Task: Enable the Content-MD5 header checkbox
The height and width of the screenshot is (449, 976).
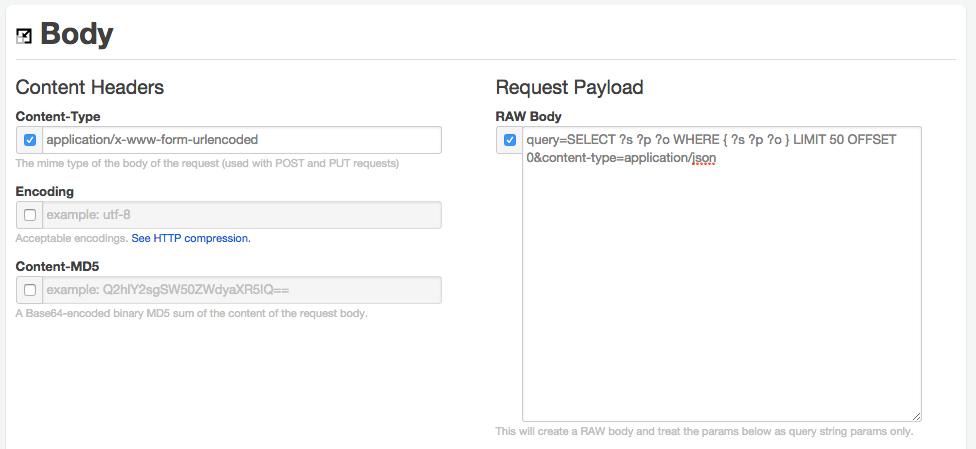Action: [x=30, y=290]
